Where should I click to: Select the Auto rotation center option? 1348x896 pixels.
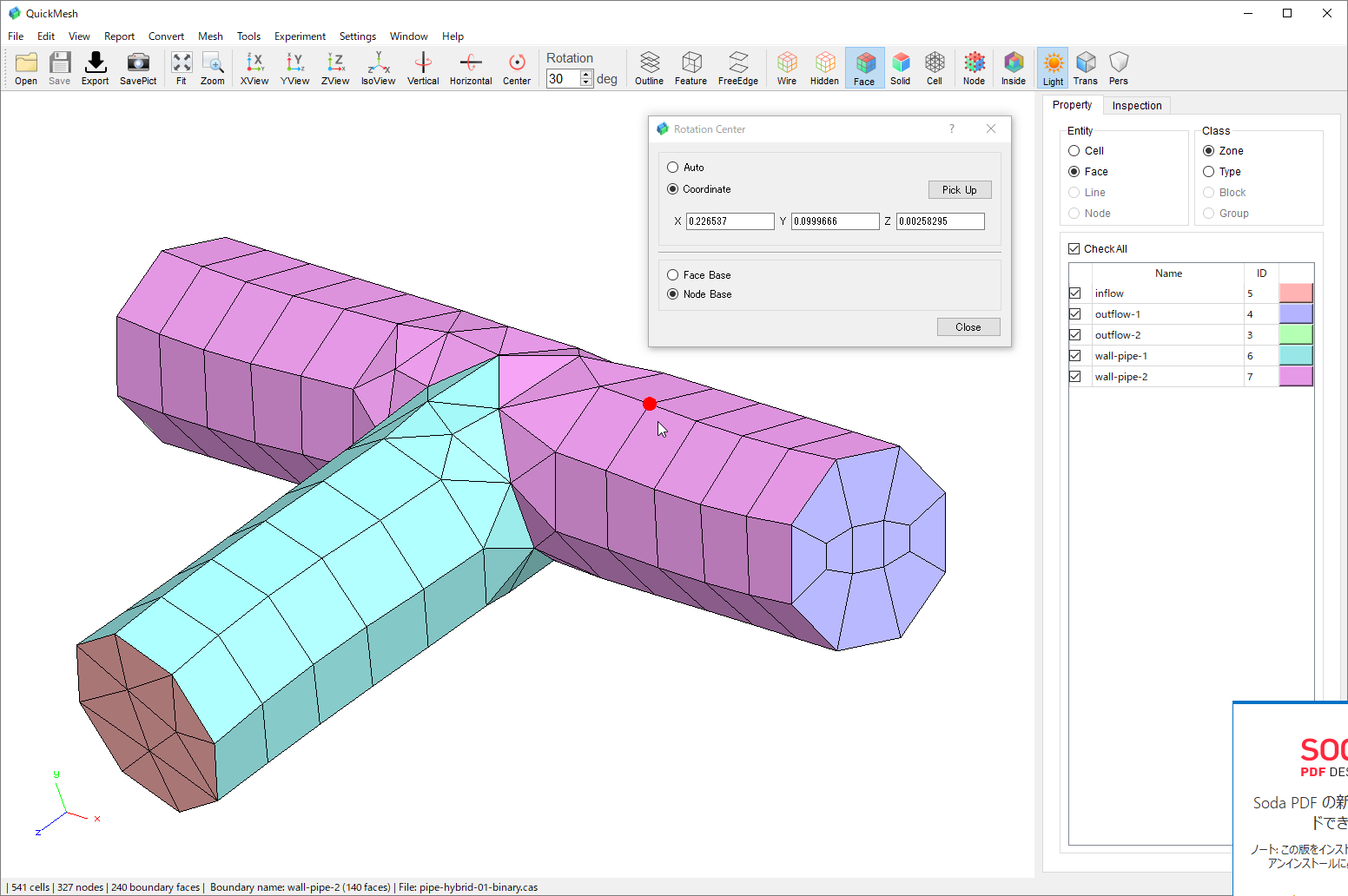click(x=673, y=168)
